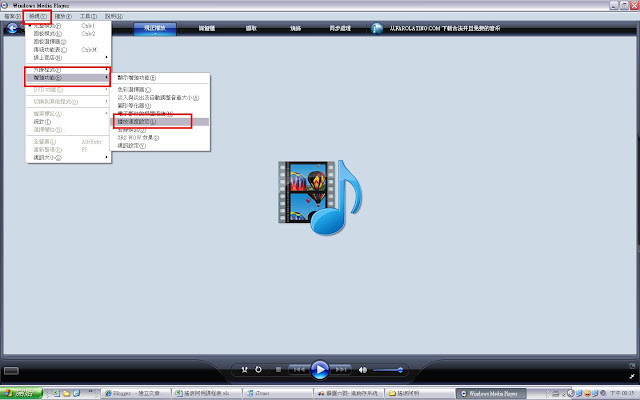The width and height of the screenshot is (640, 400).
Task: Click Windows Media Player taskbar button
Action: pos(490,393)
